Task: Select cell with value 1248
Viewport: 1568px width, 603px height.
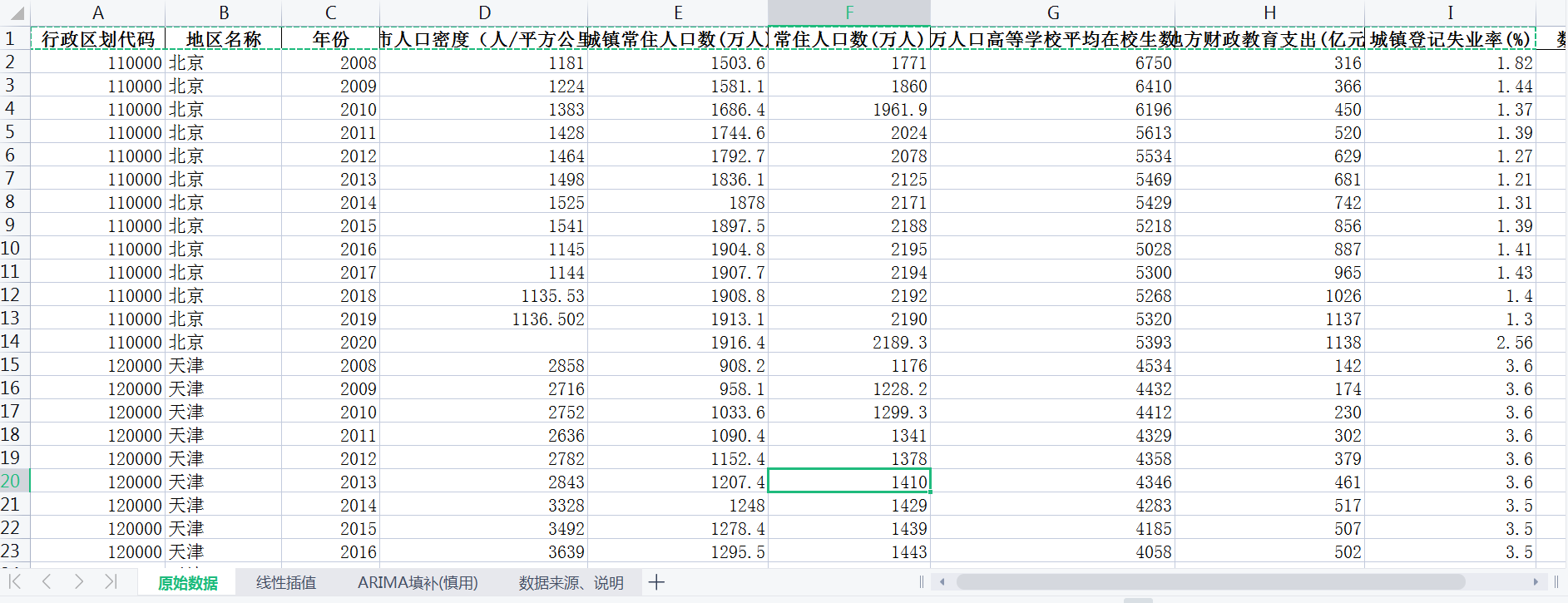Action: [678, 505]
